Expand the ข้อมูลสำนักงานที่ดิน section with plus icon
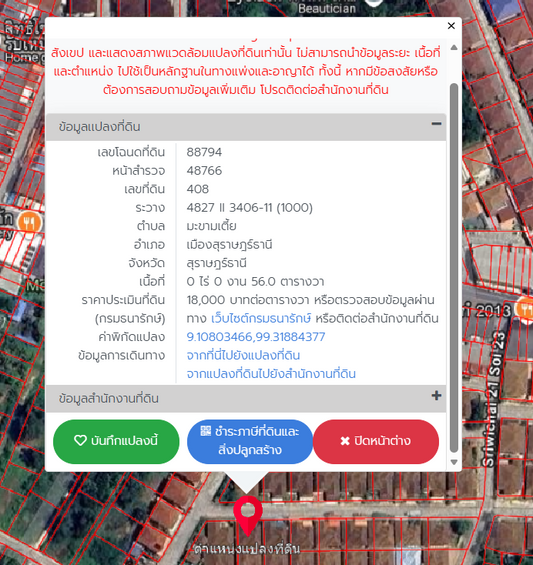The width and height of the screenshot is (533, 565). 436,395
